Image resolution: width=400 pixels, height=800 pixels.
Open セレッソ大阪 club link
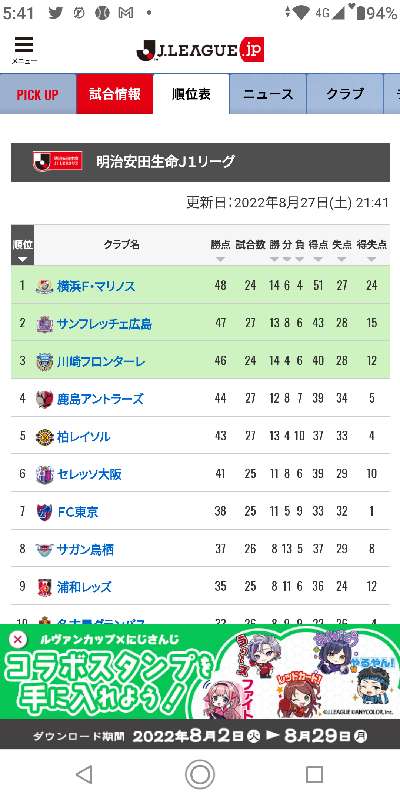coord(89,474)
